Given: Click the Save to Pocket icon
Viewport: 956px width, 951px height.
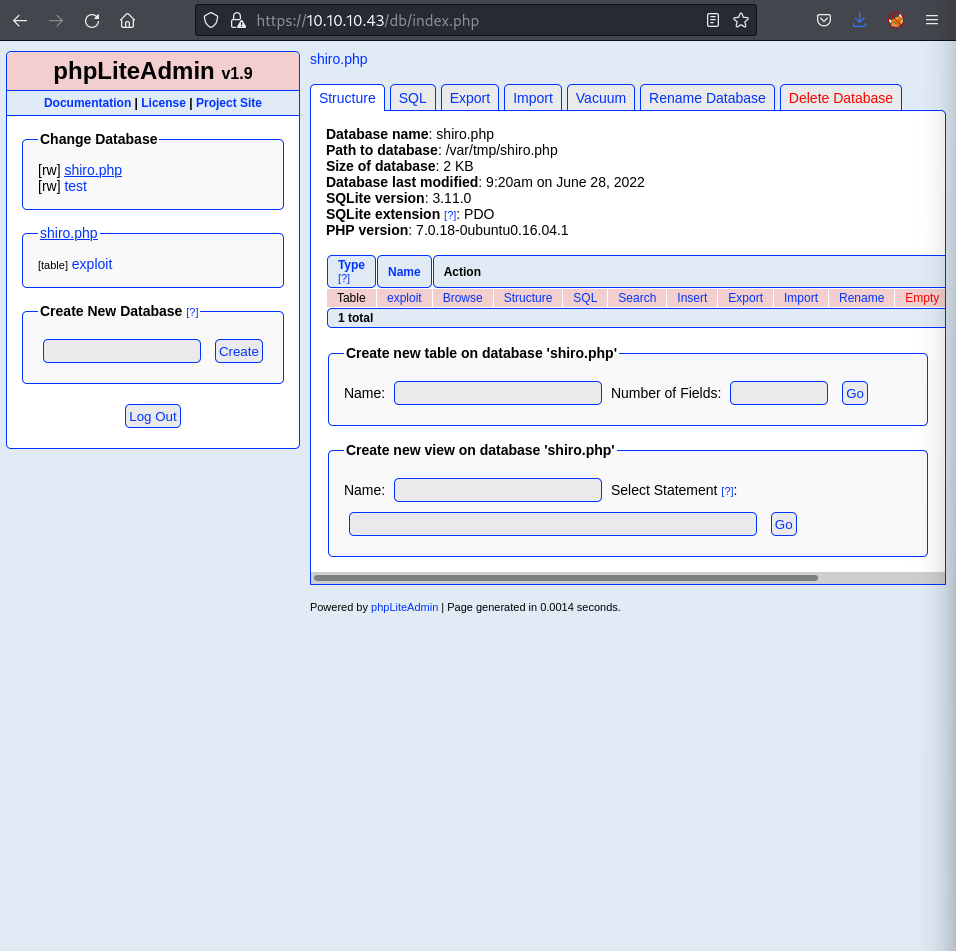Looking at the screenshot, I should coord(823,20).
